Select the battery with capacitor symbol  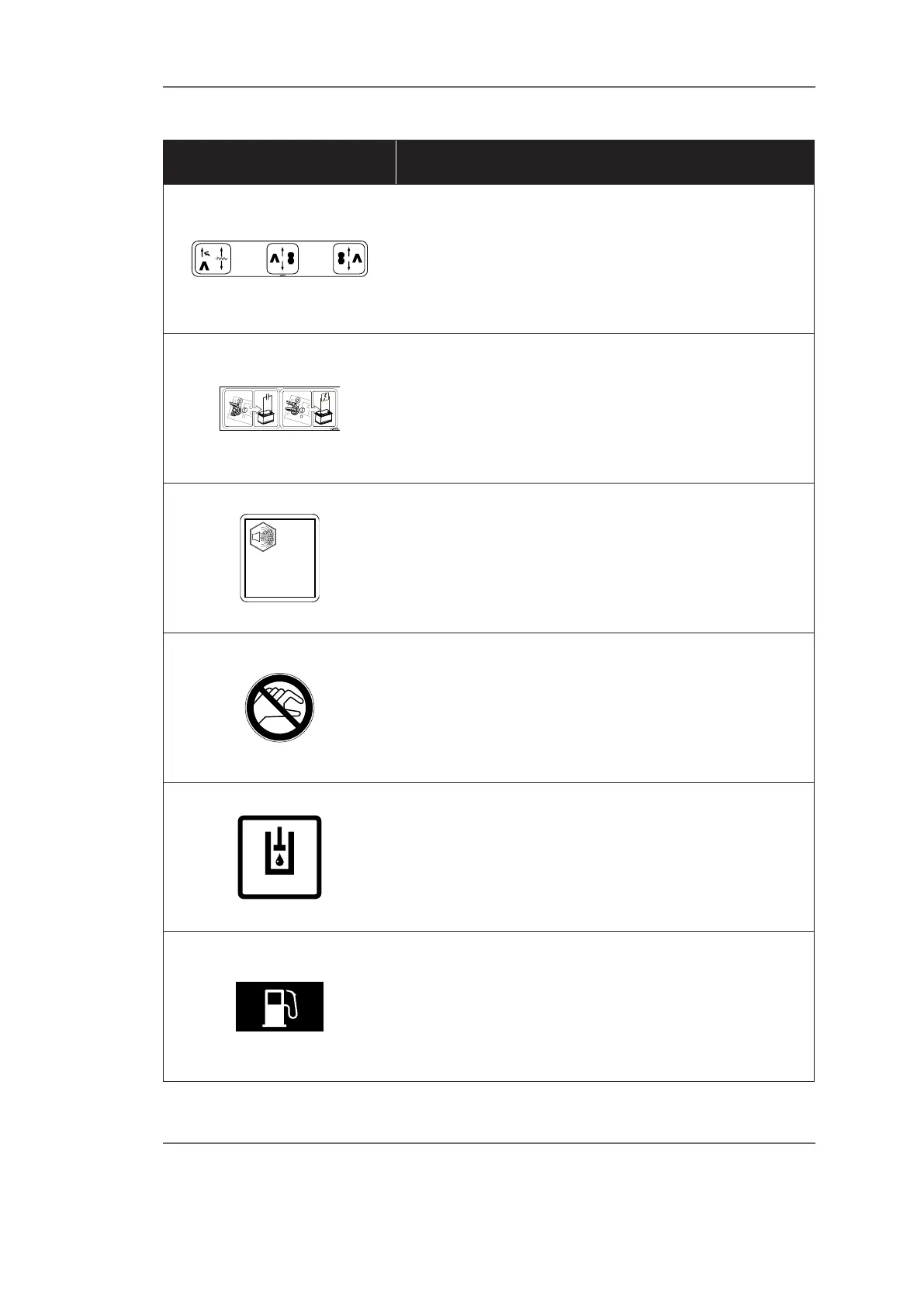pyautogui.click(x=266, y=411)
